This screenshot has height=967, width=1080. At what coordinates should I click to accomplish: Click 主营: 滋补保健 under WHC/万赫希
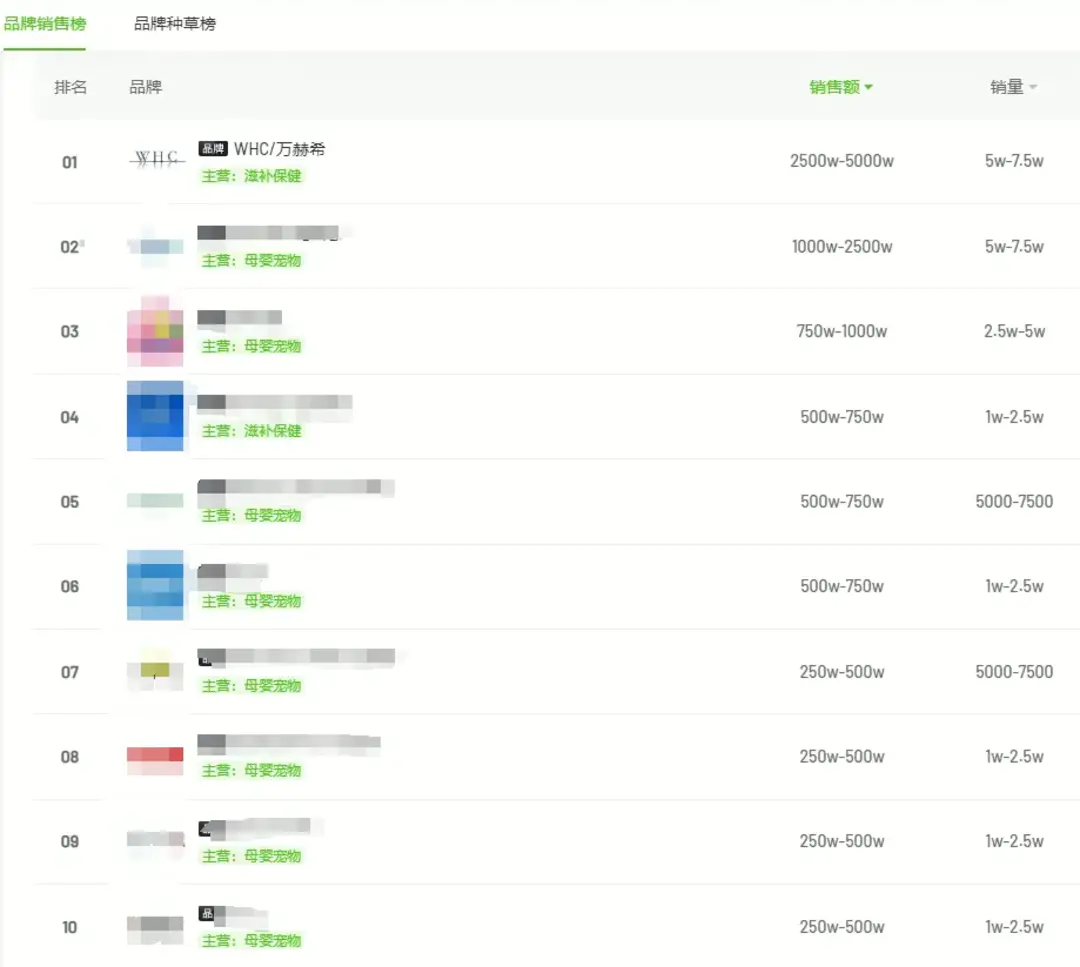pos(251,176)
